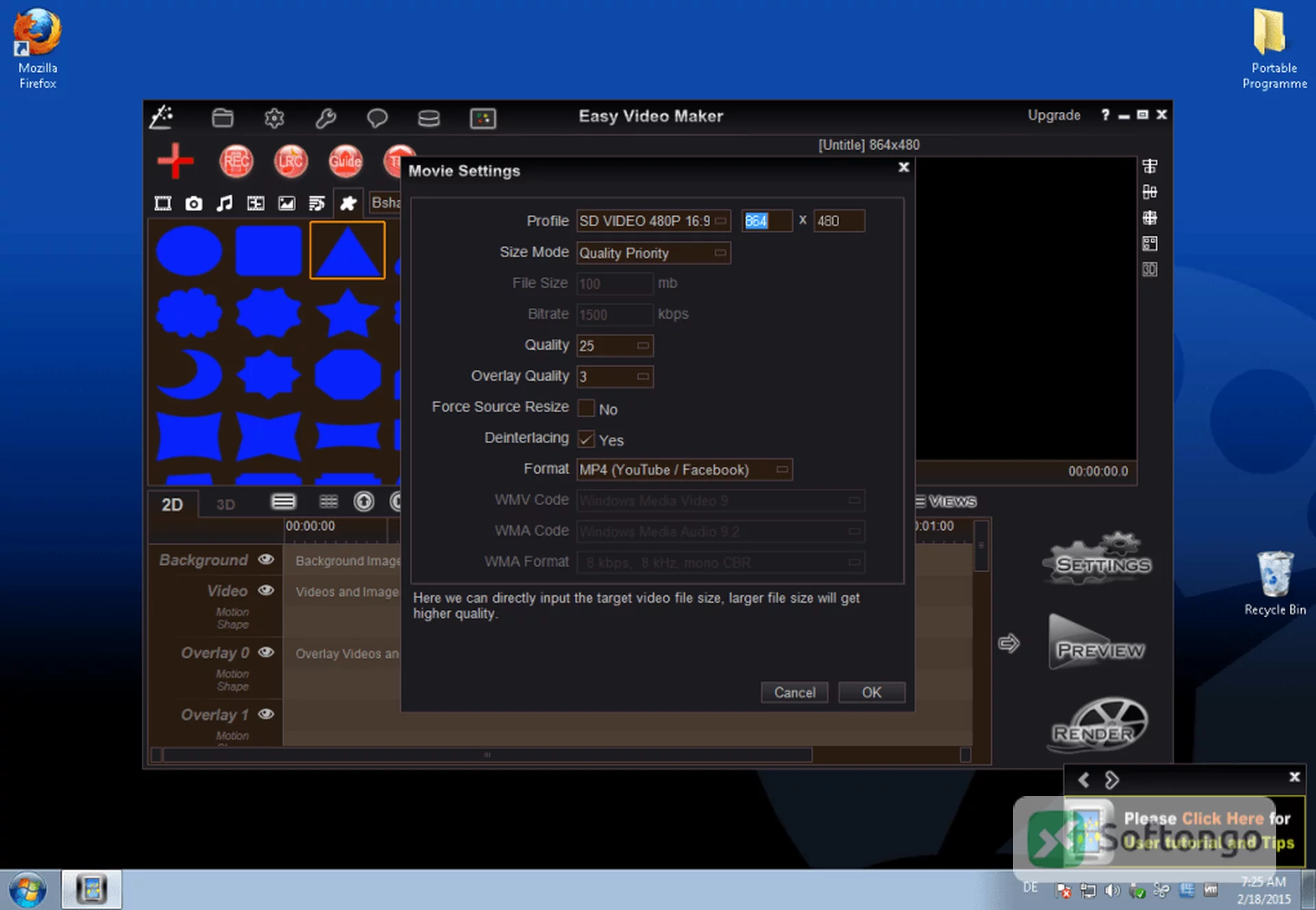The width and height of the screenshot is (1316, 910).
Task: Select the puzzle shapes resource tab
Action: [x=348, y=203]
